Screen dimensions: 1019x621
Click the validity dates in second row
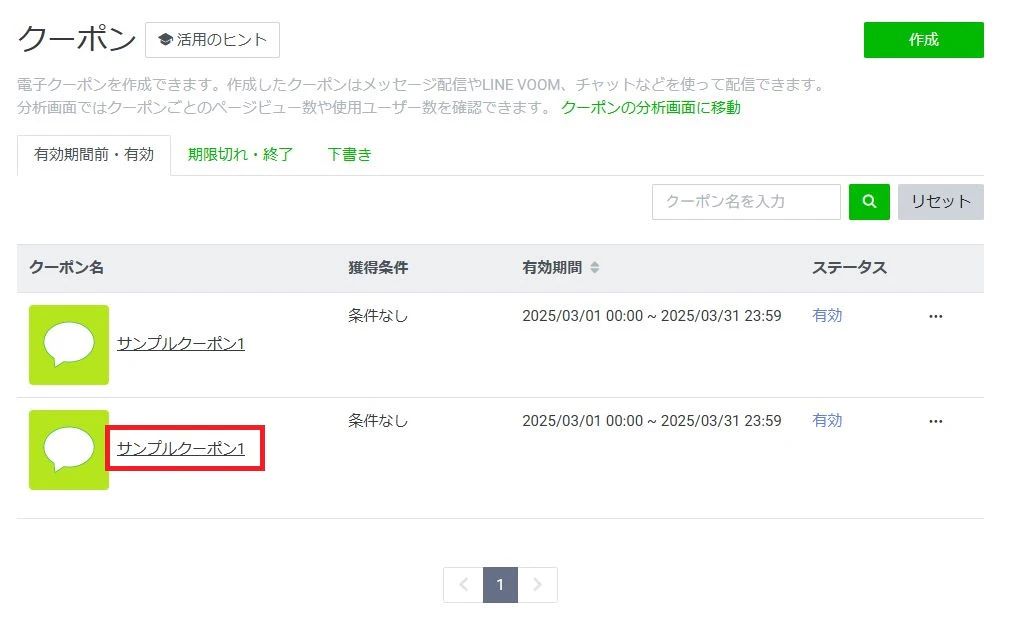click(x=652, y=420)
